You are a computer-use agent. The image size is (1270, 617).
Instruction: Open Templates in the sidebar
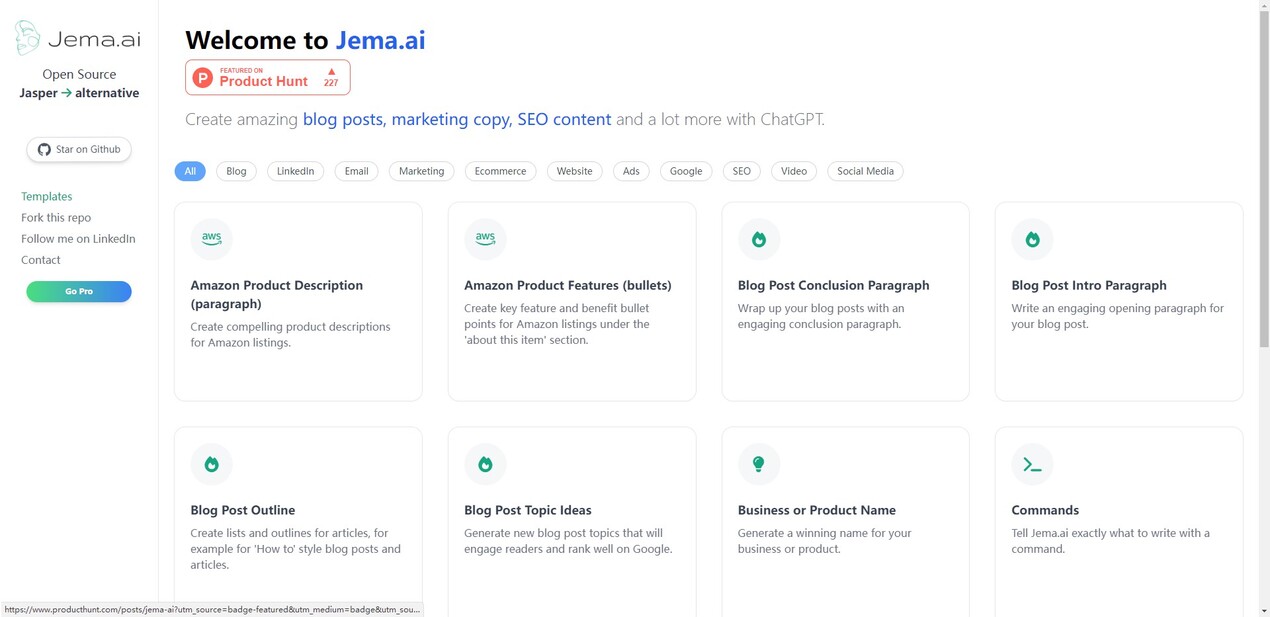[47, 197]
